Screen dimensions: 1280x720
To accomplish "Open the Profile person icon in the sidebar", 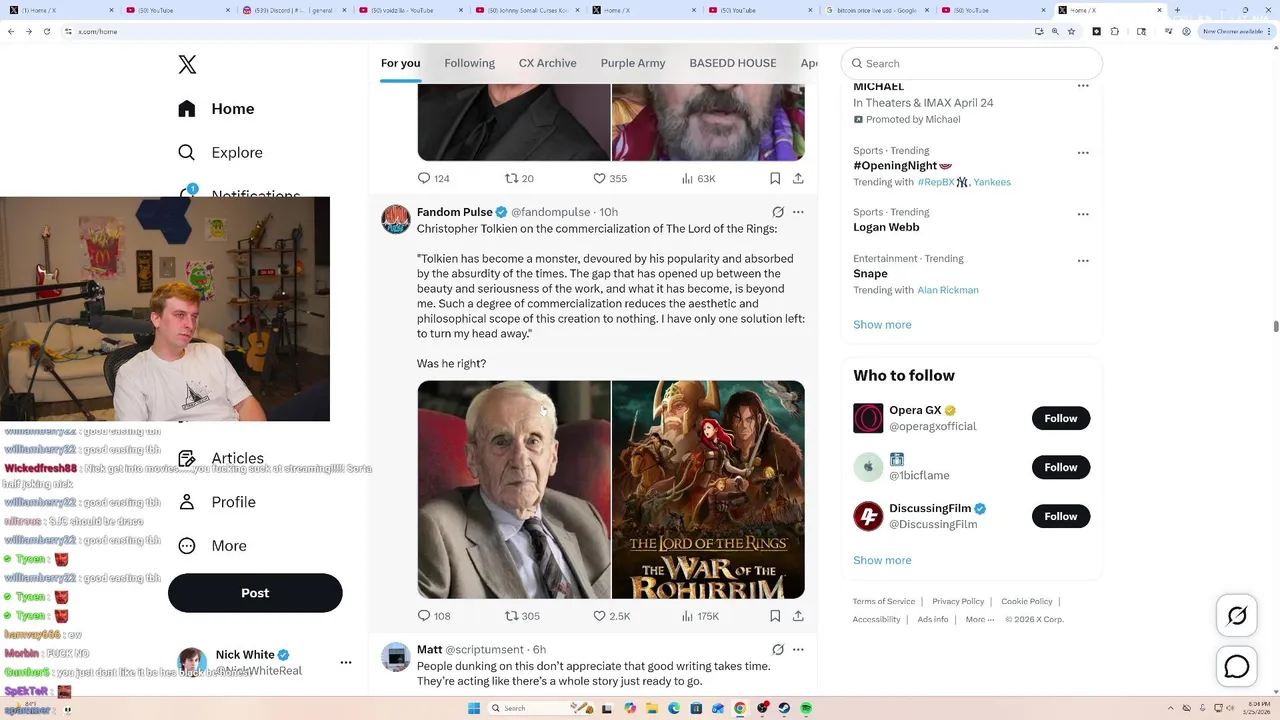I will tap(187, 502).
